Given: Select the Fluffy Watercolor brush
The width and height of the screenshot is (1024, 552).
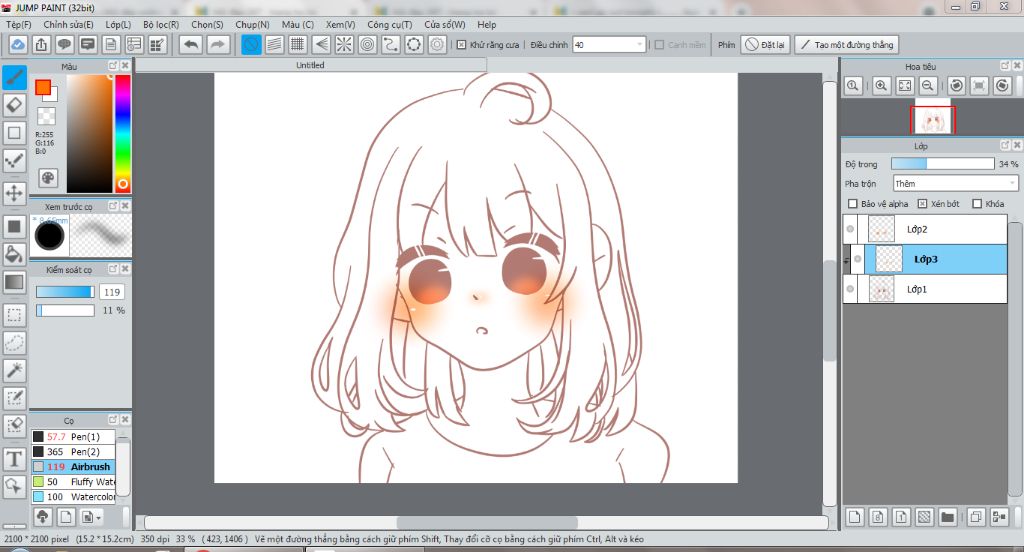Looking at the screenshot, I should [x=74, y=481].
